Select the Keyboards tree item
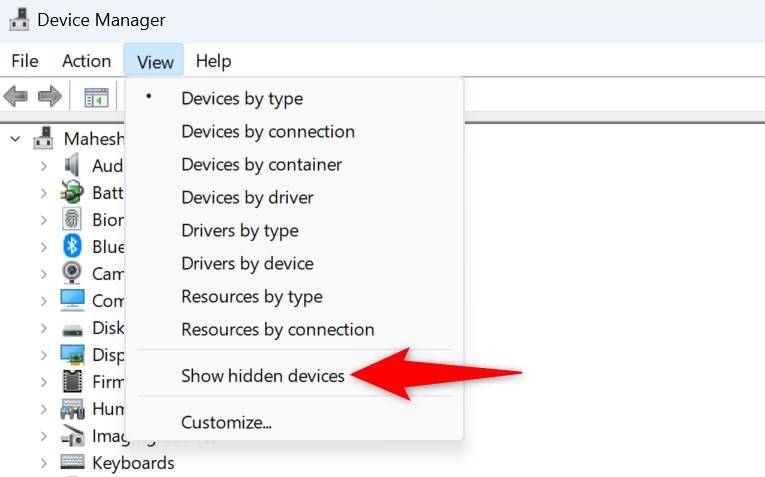The image size is (765, 477). [133, 463]
